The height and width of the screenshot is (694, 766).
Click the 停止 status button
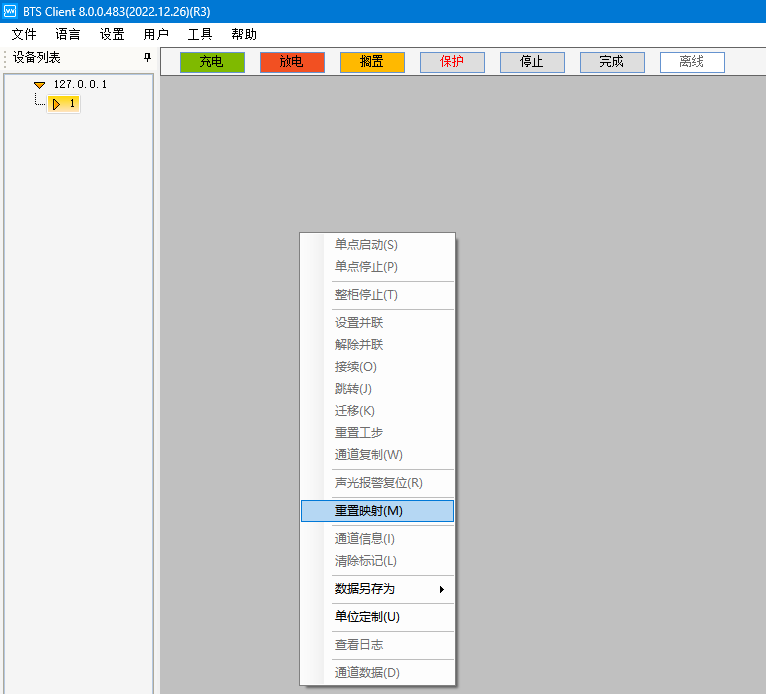(532, 62)
